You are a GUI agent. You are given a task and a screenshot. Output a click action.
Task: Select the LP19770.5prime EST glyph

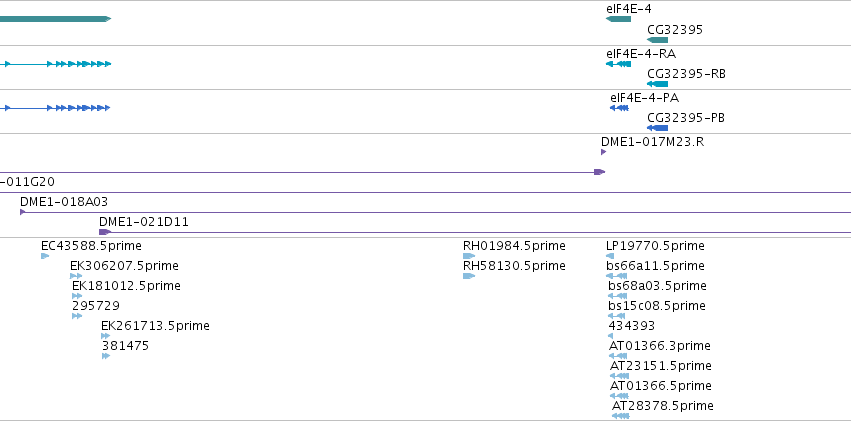coord(610,256)
